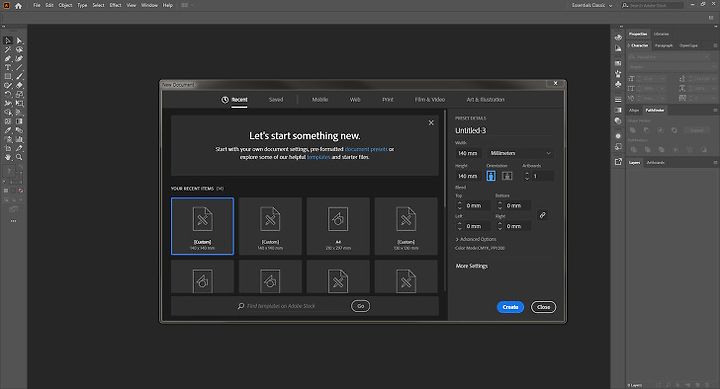Switch to the Mobile tab

click(320, 100)
